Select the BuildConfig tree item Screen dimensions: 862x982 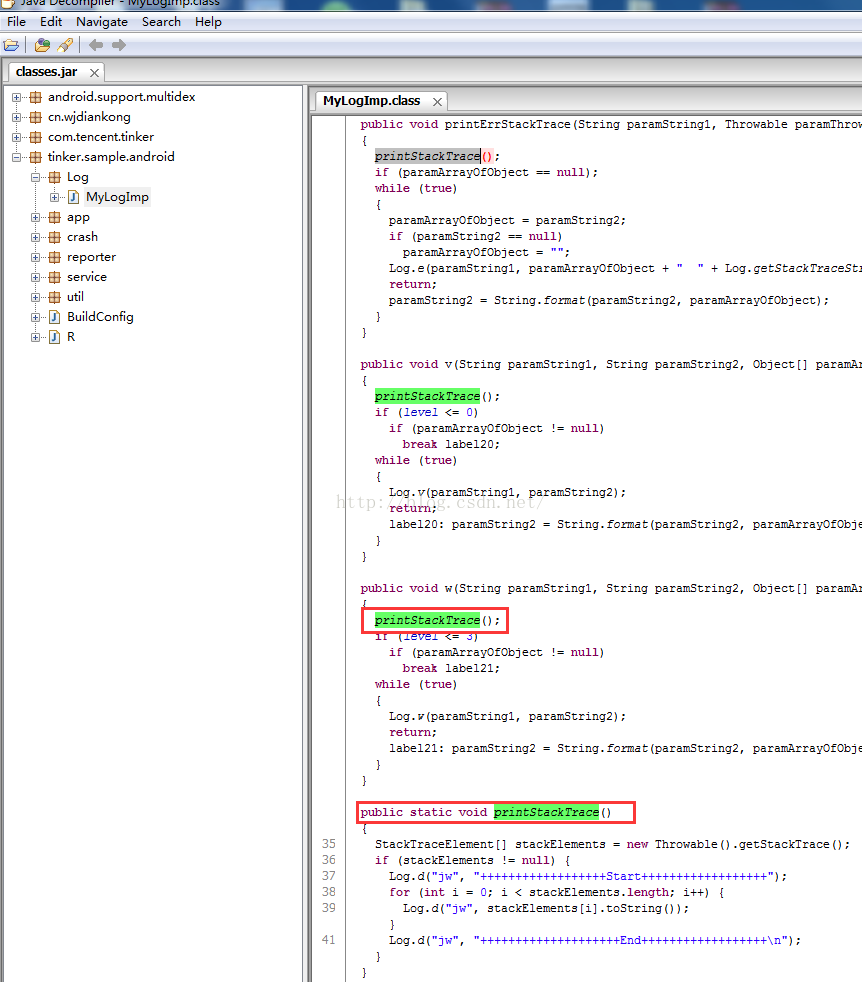(100, 318)
